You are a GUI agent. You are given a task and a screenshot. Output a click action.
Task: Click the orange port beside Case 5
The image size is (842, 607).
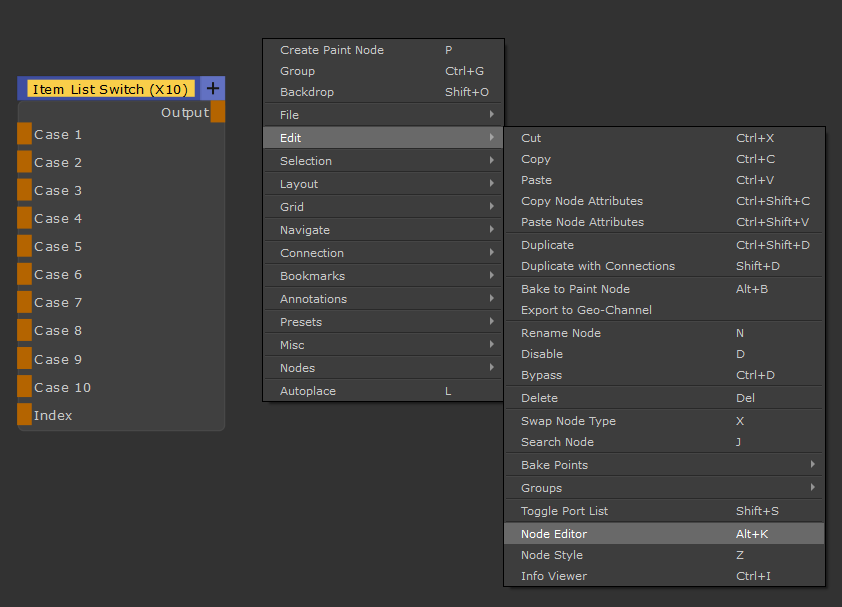click(24, 246)
